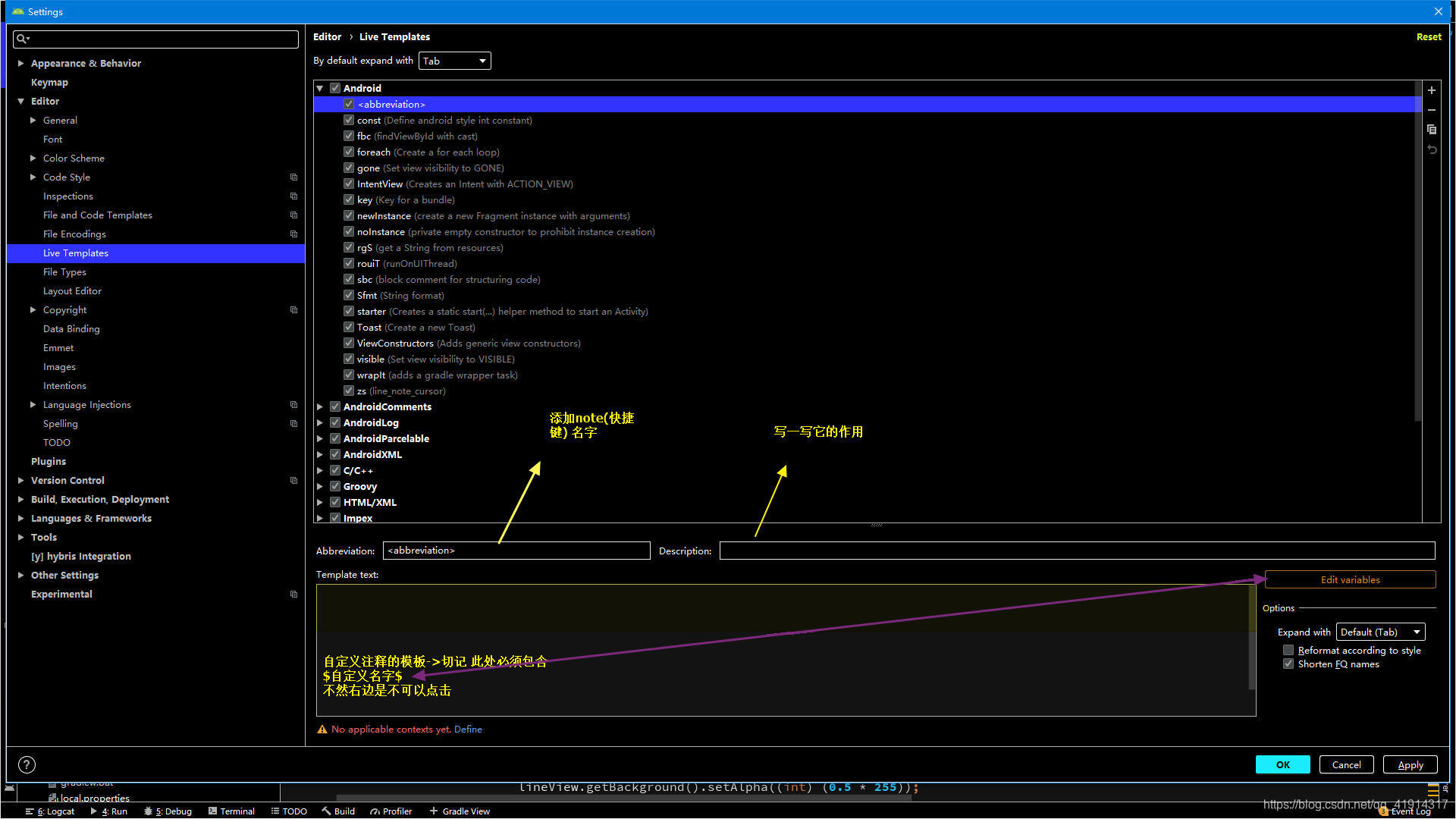Add a new live template with plus icon
Image resolution: width=1456 pixels, height=819 pixels.
[1432, 90]
